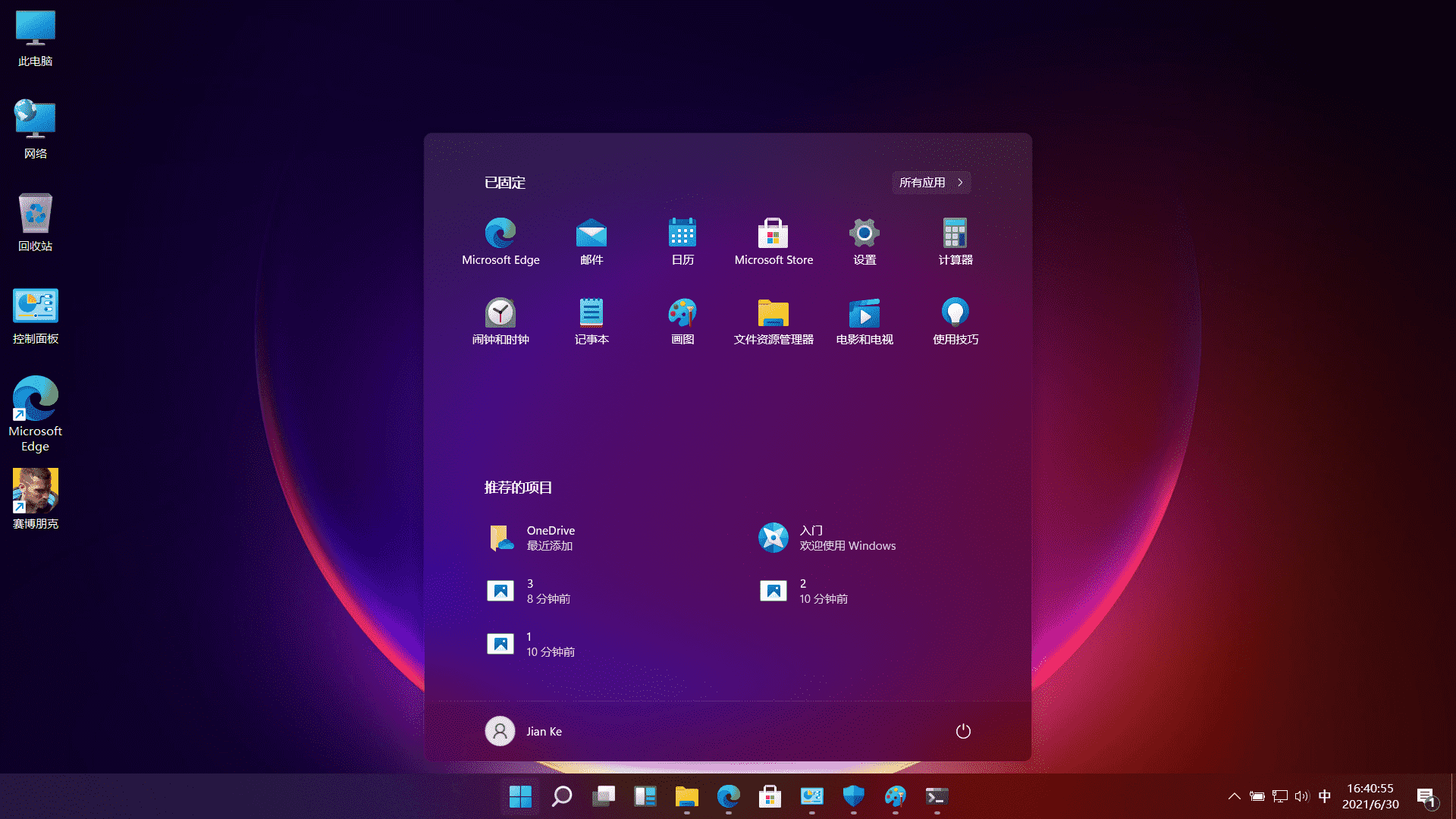Select 此电脑 desktop icon
Screen dimensions: 1456x819
tap(36, 39)
